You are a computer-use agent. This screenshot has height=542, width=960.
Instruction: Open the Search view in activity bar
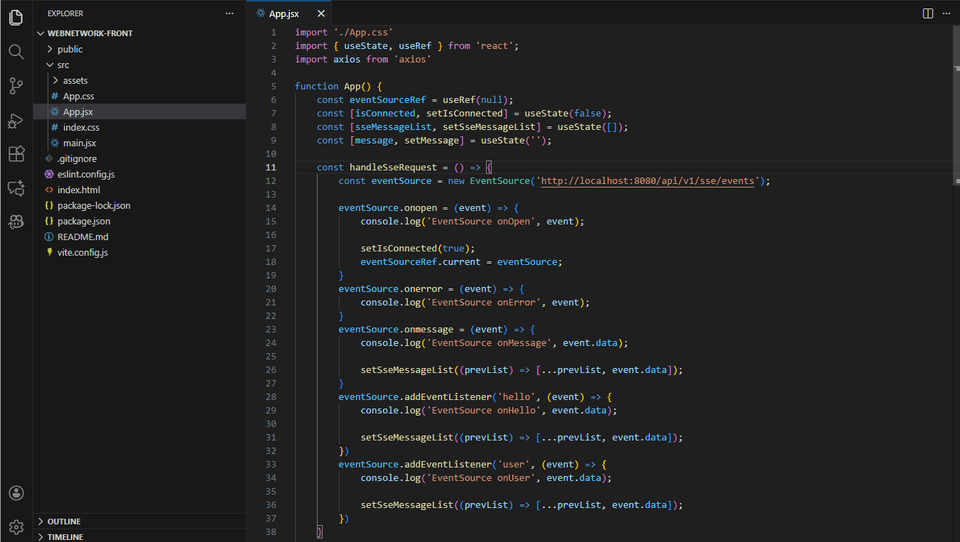coord(16,51)
